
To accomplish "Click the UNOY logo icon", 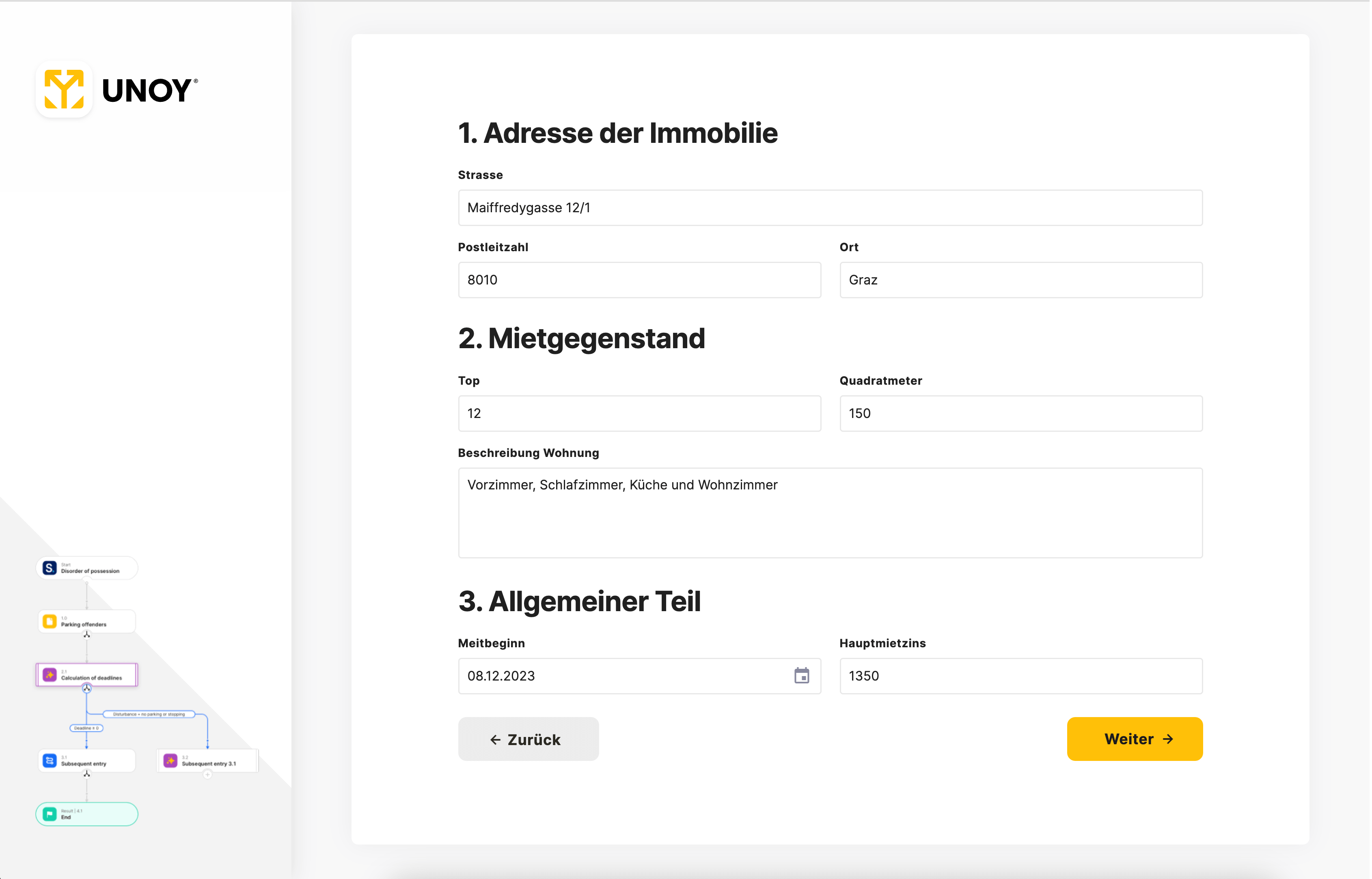I will coord(64,90).
